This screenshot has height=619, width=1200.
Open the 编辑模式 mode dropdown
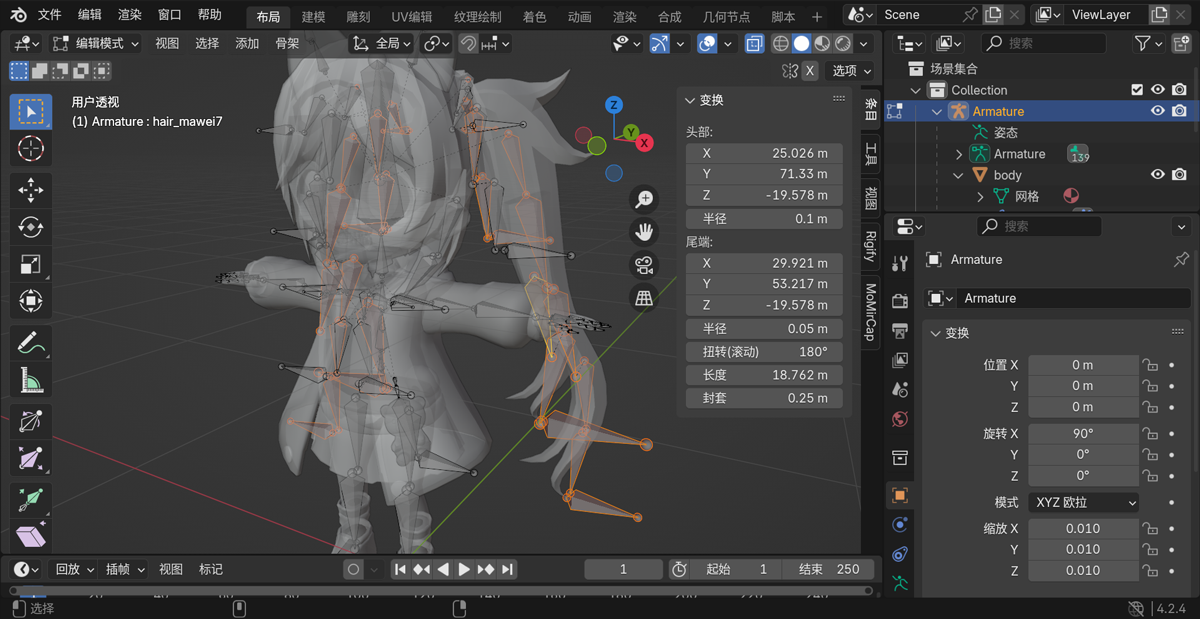[96, 44]
